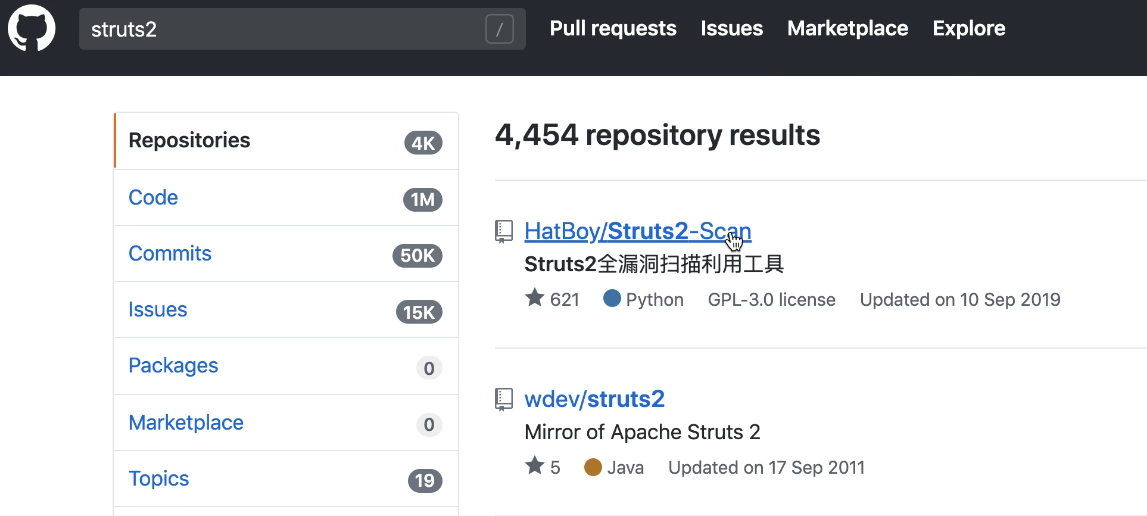Show Commits search results
This screenshot has width=1147, height=516.
(x=170, y=254)
